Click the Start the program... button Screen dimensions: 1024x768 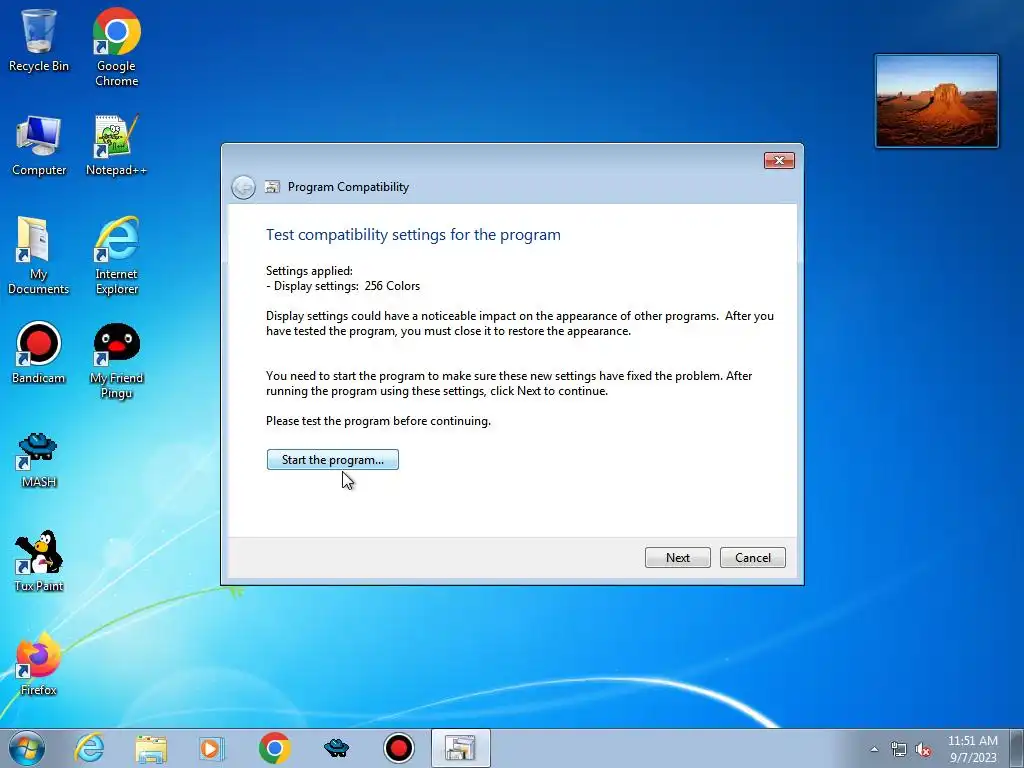click(x=332, y=460)
